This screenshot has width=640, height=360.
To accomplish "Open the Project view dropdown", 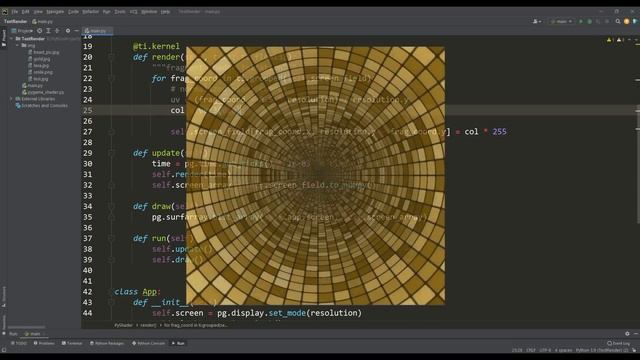I will pyautogui.click(x=22, y=31).
